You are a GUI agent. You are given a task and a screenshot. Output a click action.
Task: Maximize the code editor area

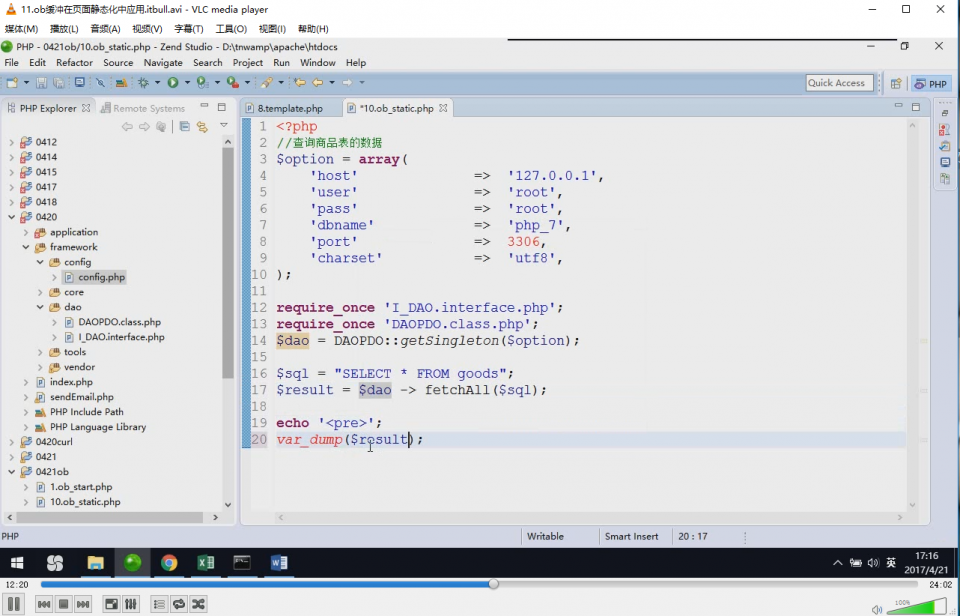point(916,107)
